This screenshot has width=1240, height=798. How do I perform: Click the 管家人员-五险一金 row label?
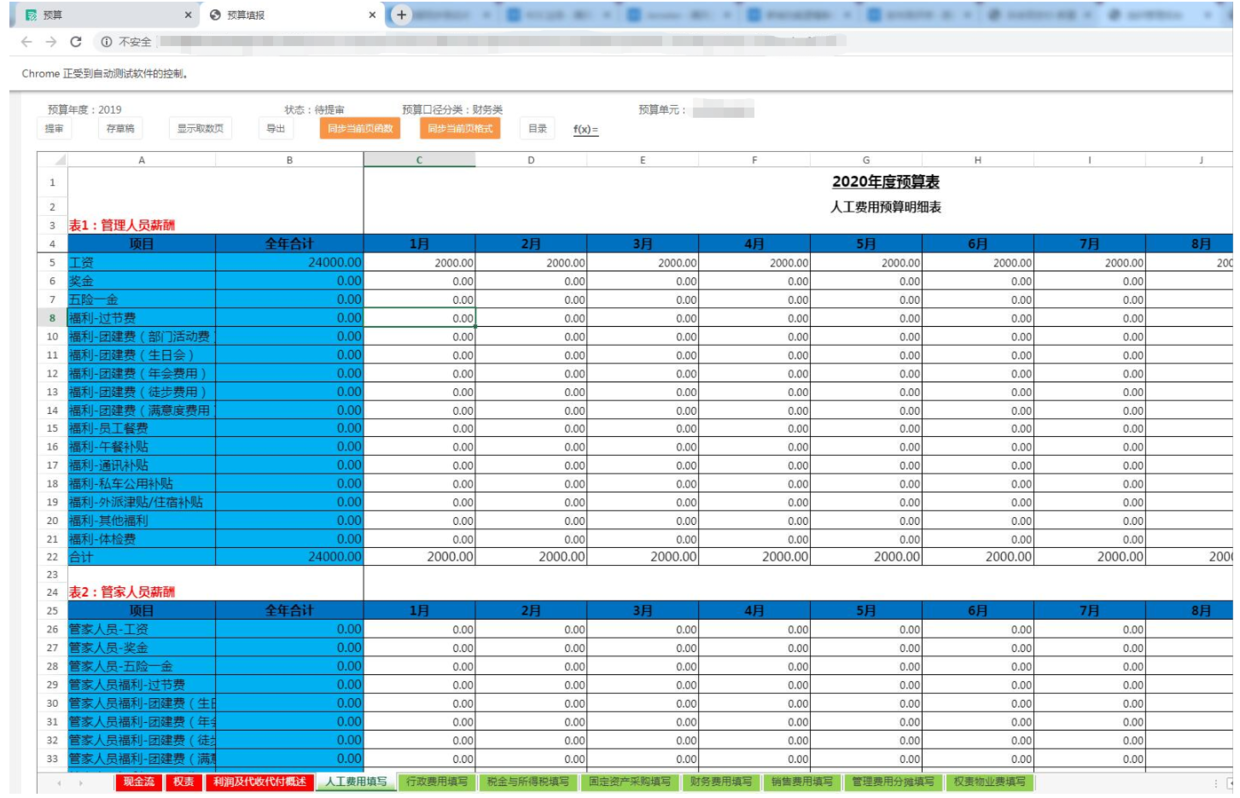(x=142, y=666)
